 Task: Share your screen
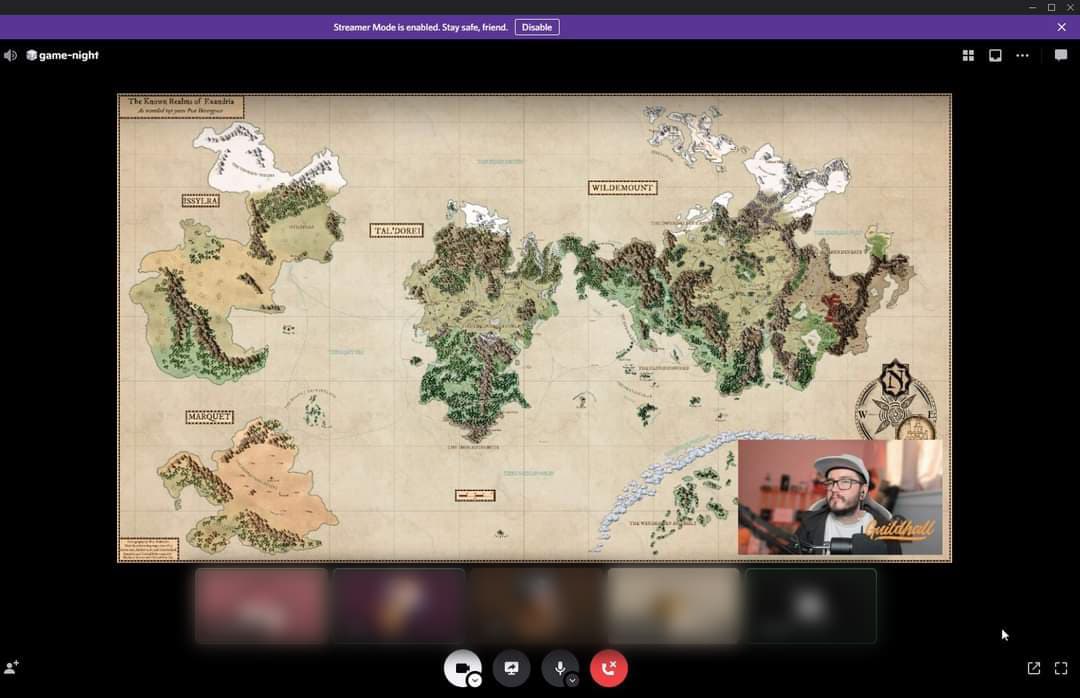pyautogui.click(x=511, y=668)
